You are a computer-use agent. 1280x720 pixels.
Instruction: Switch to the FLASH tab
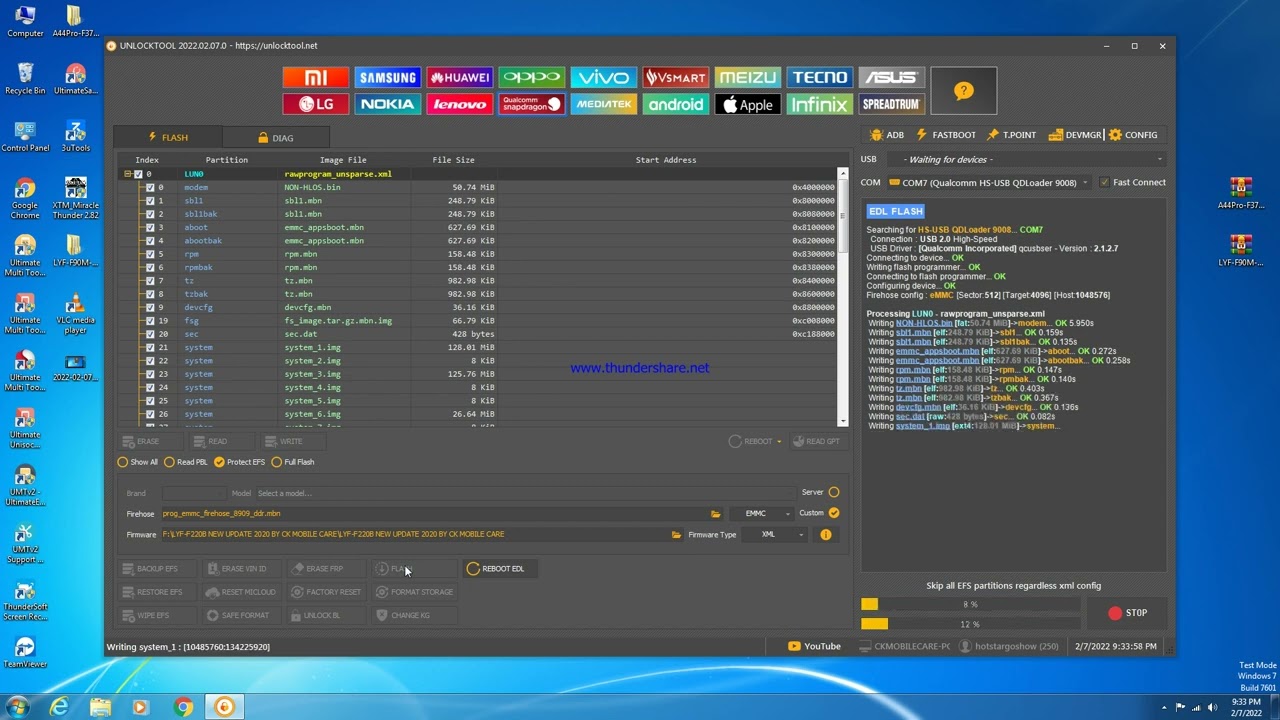point(168,138)
